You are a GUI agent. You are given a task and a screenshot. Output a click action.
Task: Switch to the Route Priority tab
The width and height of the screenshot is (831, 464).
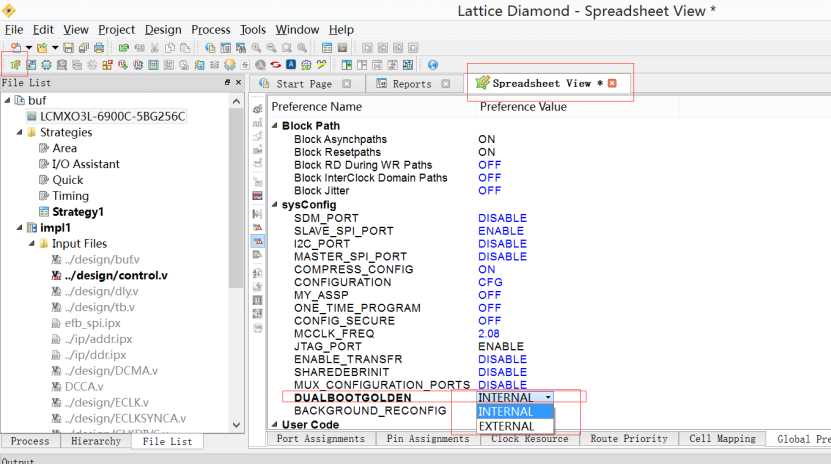click(629, 439)
